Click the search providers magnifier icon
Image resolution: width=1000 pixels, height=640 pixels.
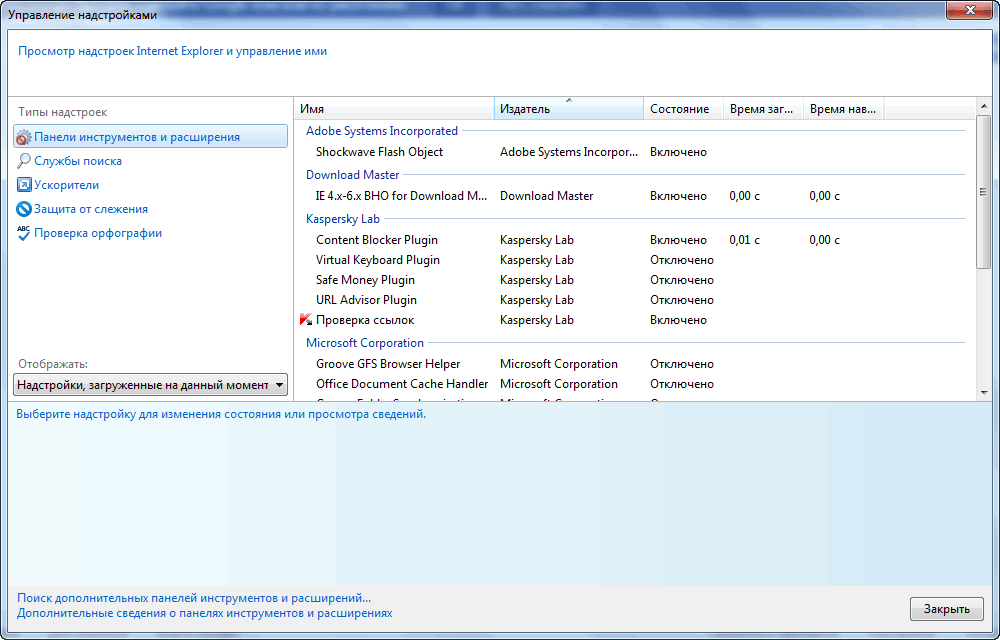(24, 161)
